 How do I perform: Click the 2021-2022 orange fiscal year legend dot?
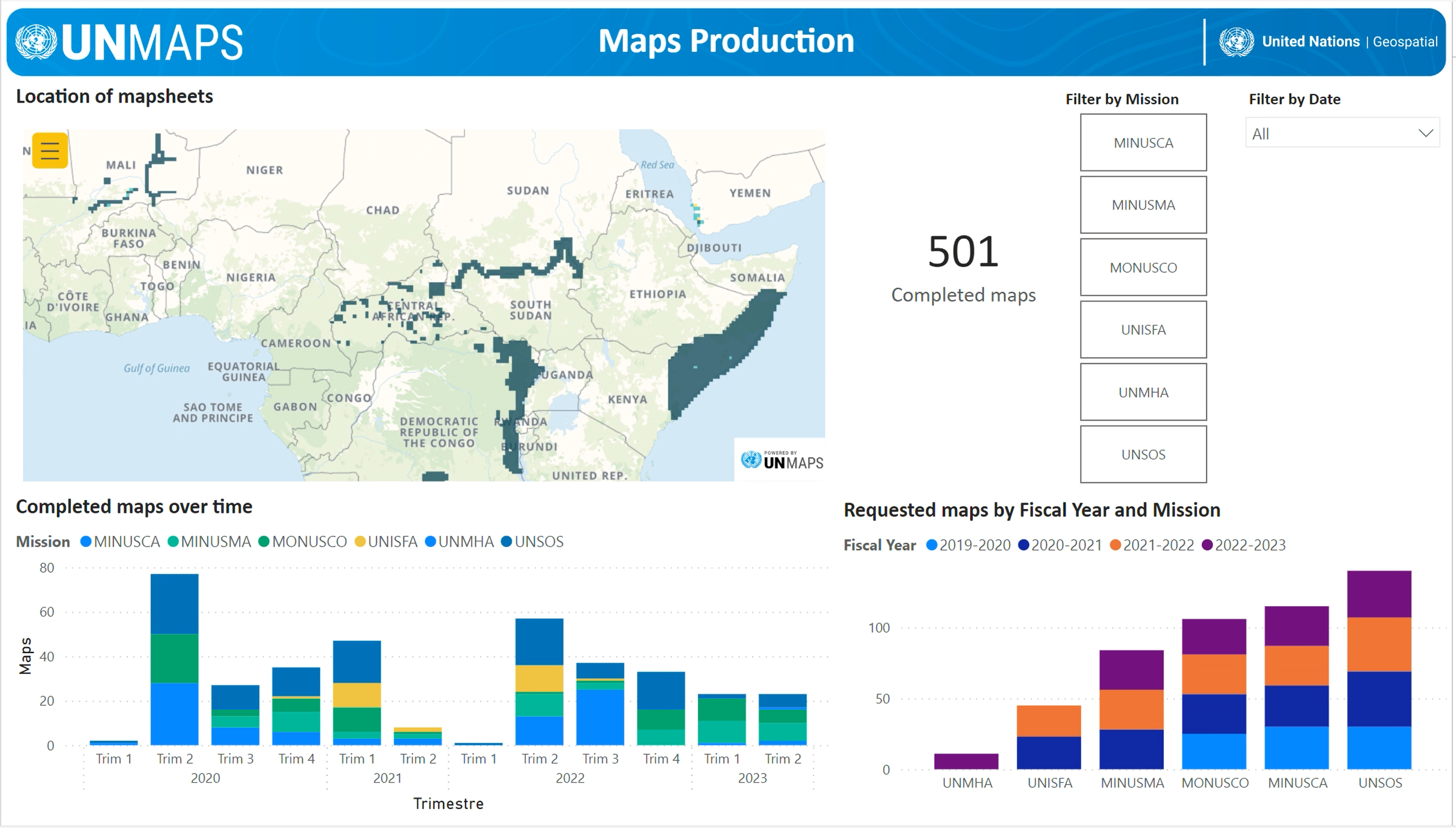pyautogui.click(x=1115, y=545)
